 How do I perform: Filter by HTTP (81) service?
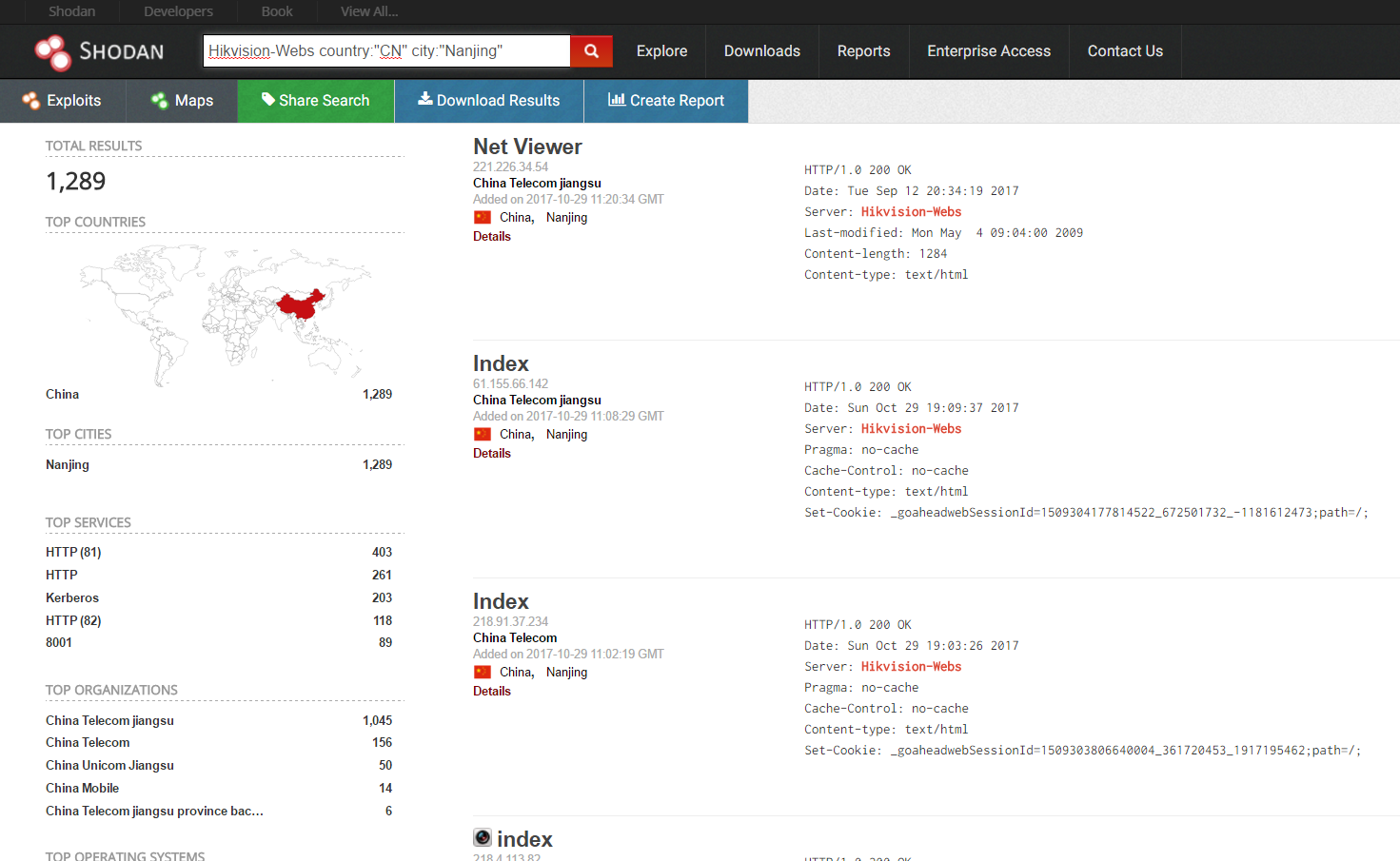73,552
